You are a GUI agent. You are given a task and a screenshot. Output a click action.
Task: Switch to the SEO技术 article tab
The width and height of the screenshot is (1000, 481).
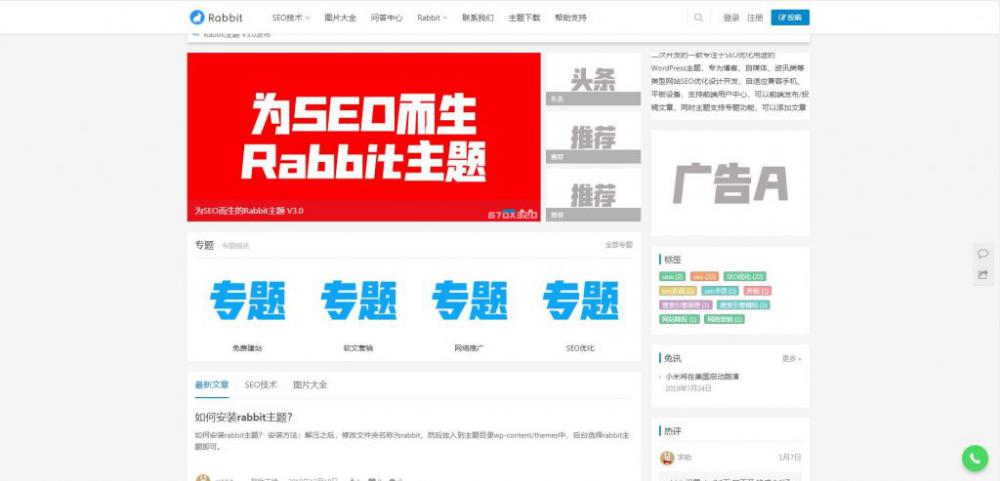(261, 385)
